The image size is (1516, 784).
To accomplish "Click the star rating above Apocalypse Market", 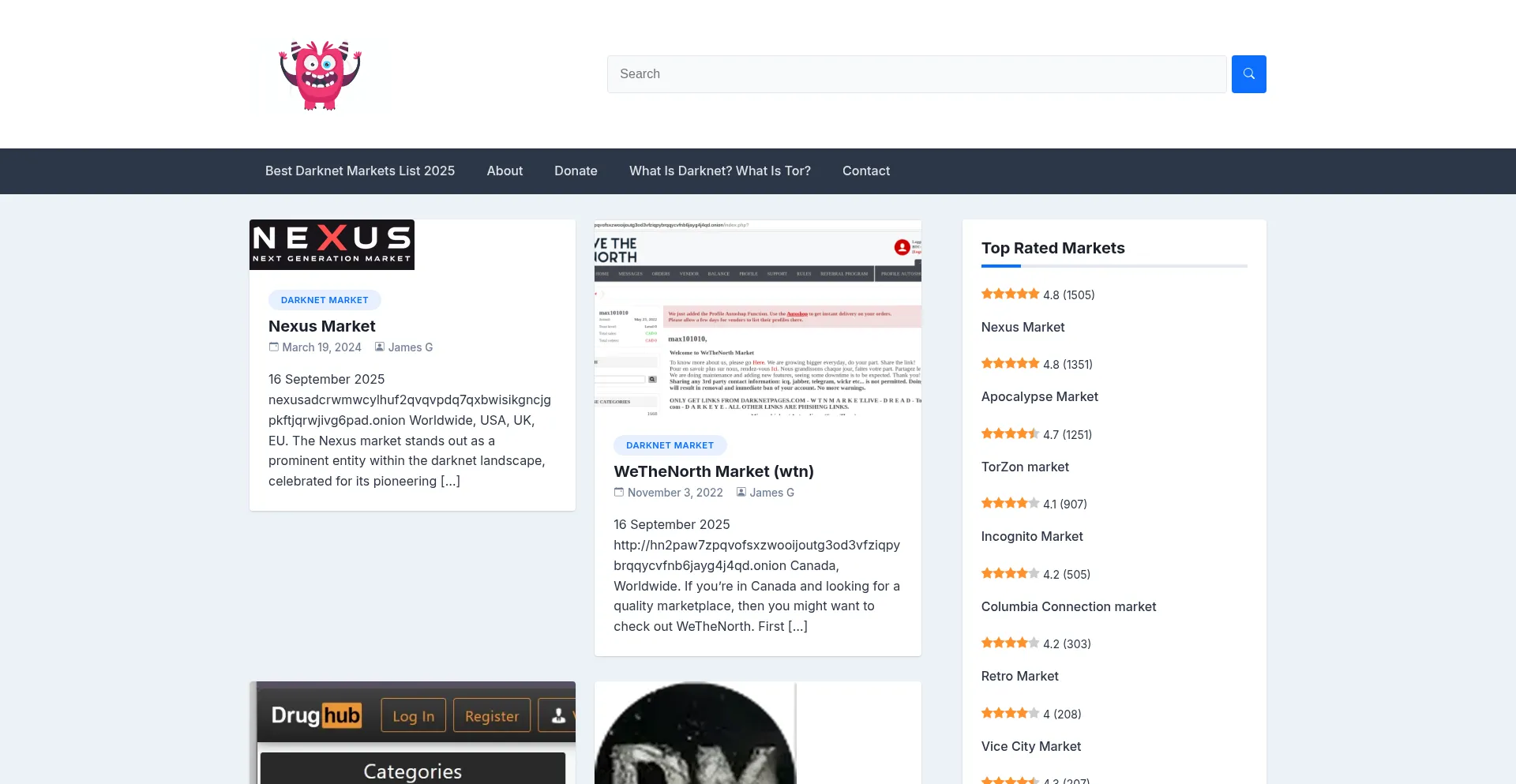I will pyautogui.click(x=1011, y=364).
